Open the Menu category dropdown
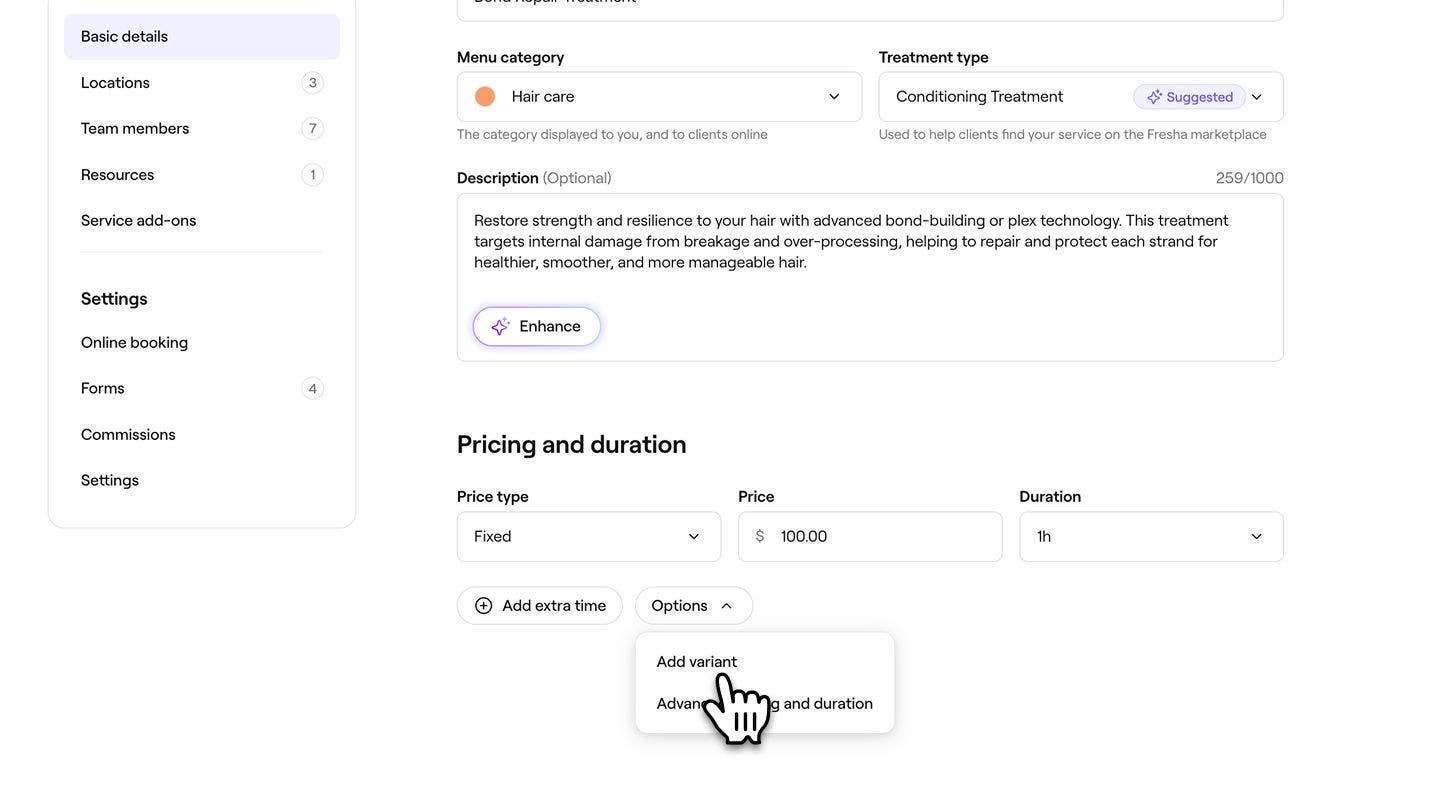This screenshot has height=800, width=1440. (659, 97)
